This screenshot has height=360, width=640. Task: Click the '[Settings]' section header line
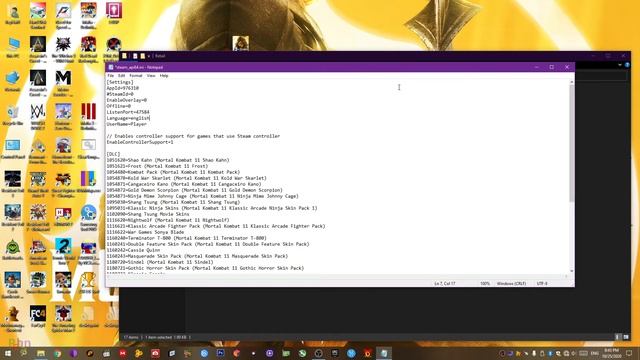pyautogui.click(x=120, y=82)
